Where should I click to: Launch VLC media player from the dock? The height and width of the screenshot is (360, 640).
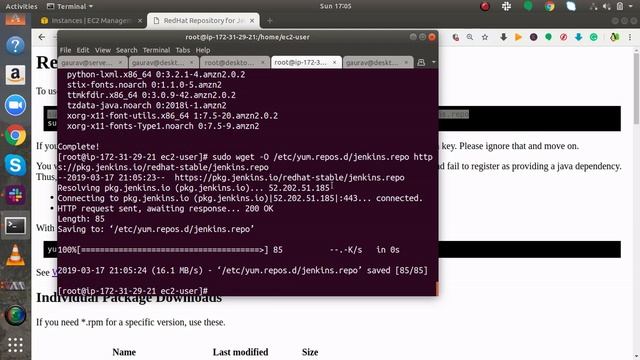[x=15, y=256]
